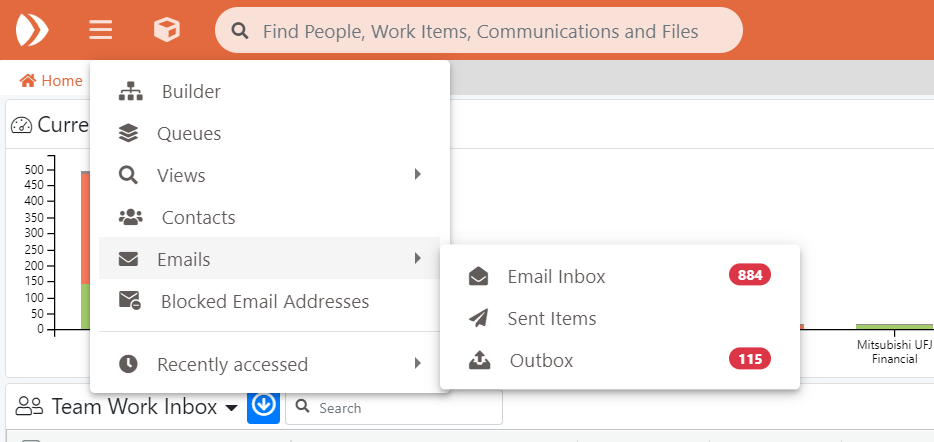Viewport: 934px width, 442px height.
Task: Open the Outbox menu entry
Action: tap(541, 361)
